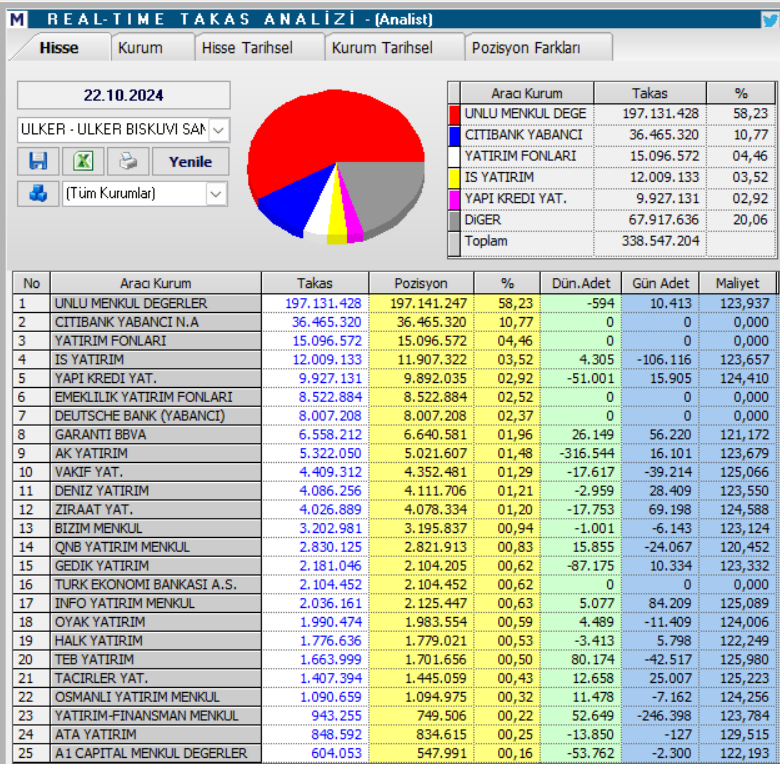Screen dimensions: 780x764
Task: Switch to the Kurum tab
Action: [x=140, y=48]
